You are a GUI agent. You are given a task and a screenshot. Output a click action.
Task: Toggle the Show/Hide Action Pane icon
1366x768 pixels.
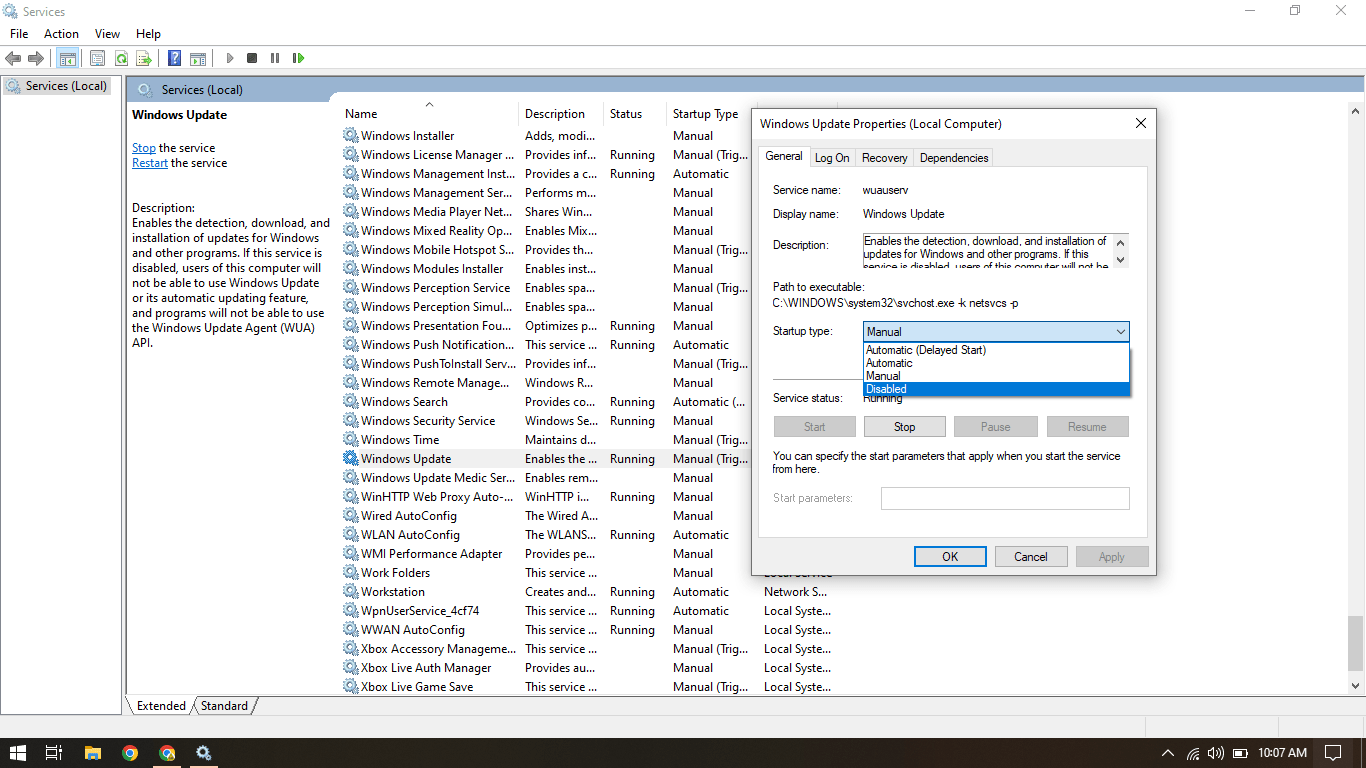click(198, 59)
